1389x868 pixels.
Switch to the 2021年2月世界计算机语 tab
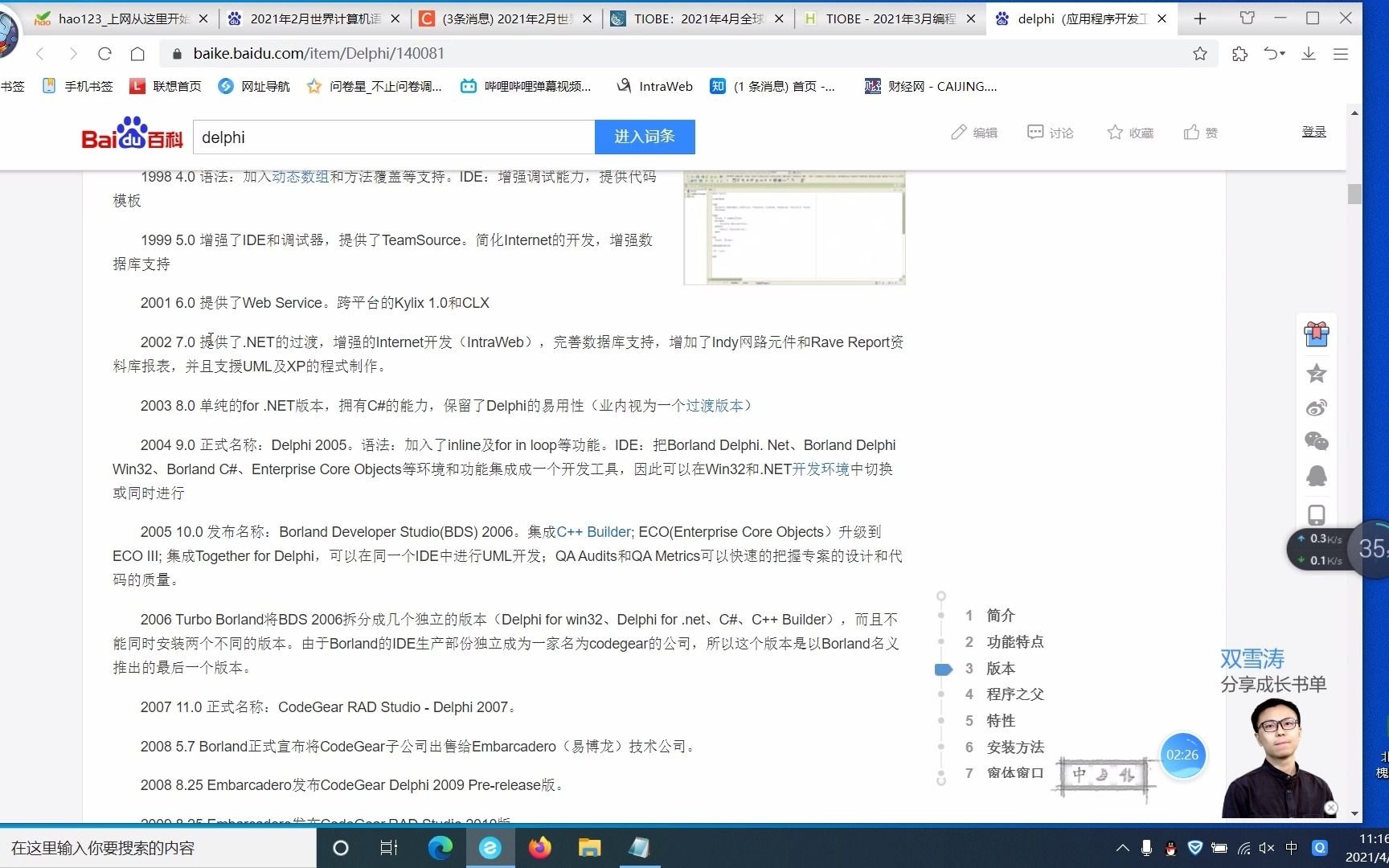pyautogui.click(x=315, y=18)
